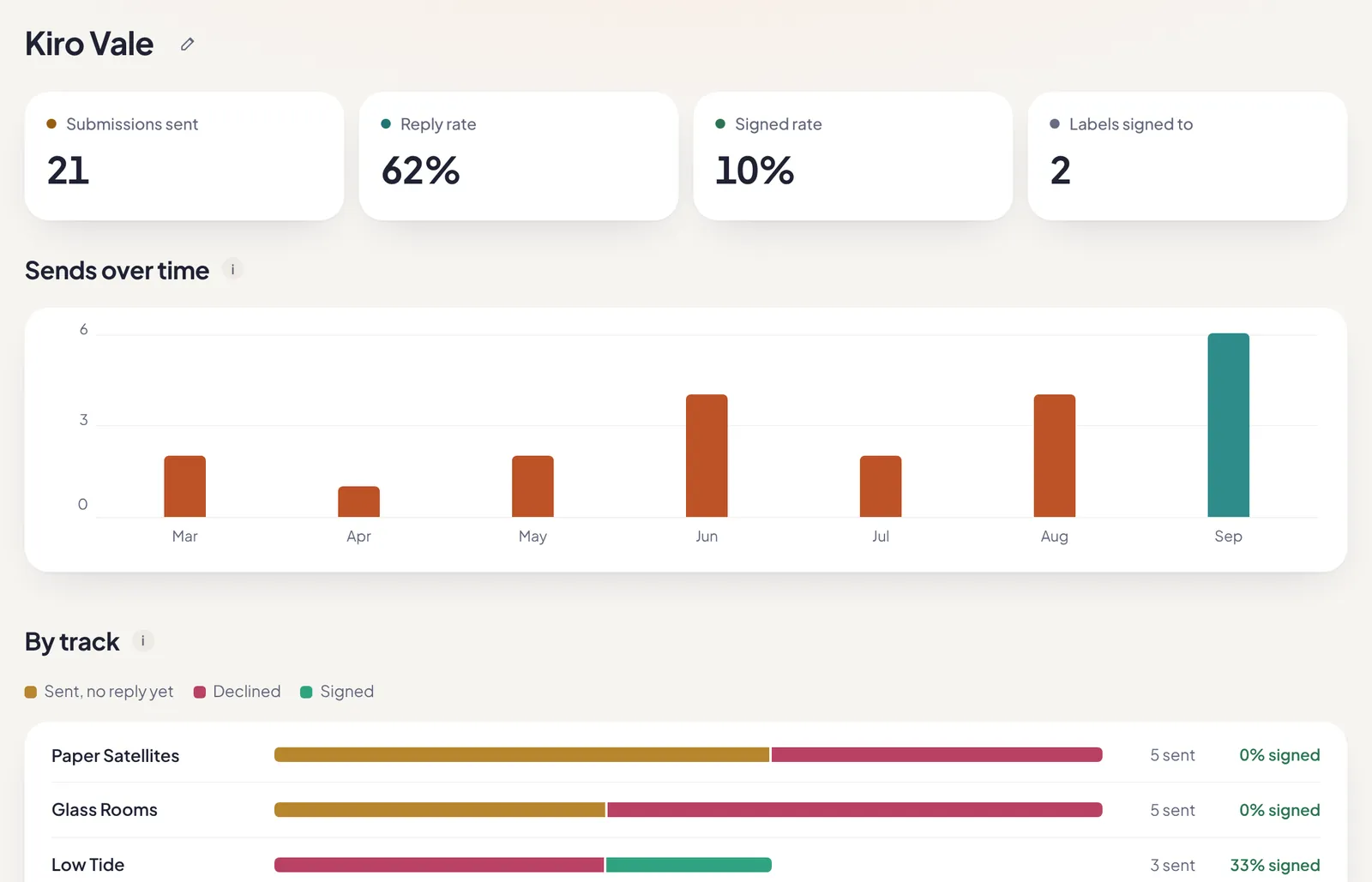This screenshot has width=1372, height=882.
Task: Open the Signed rate card
Action: (x=853, y=156)
